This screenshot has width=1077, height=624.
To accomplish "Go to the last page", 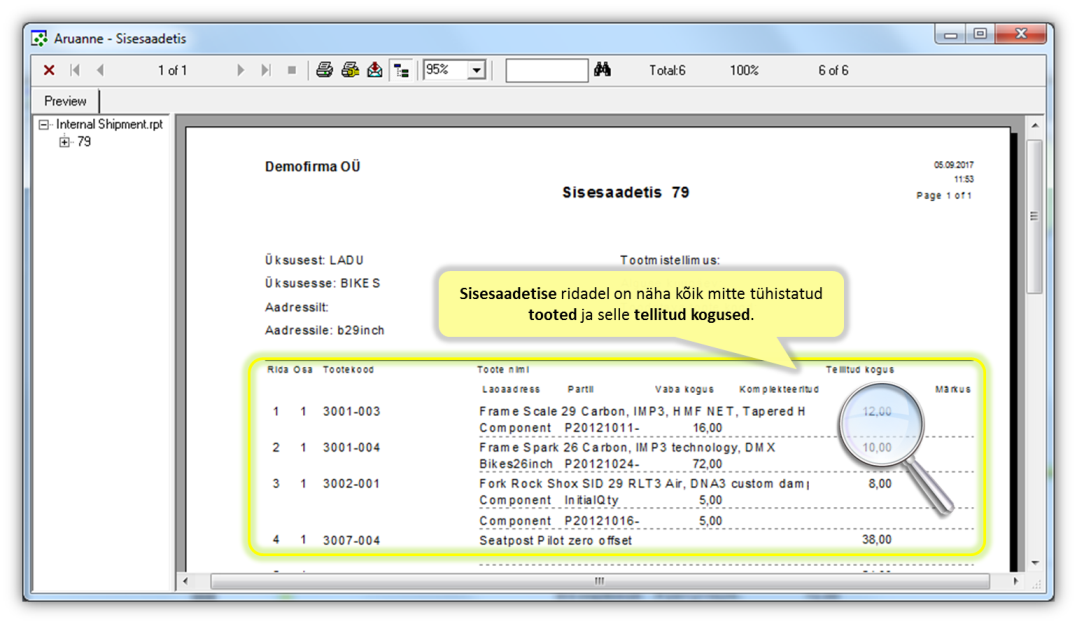I will [266, 70].
